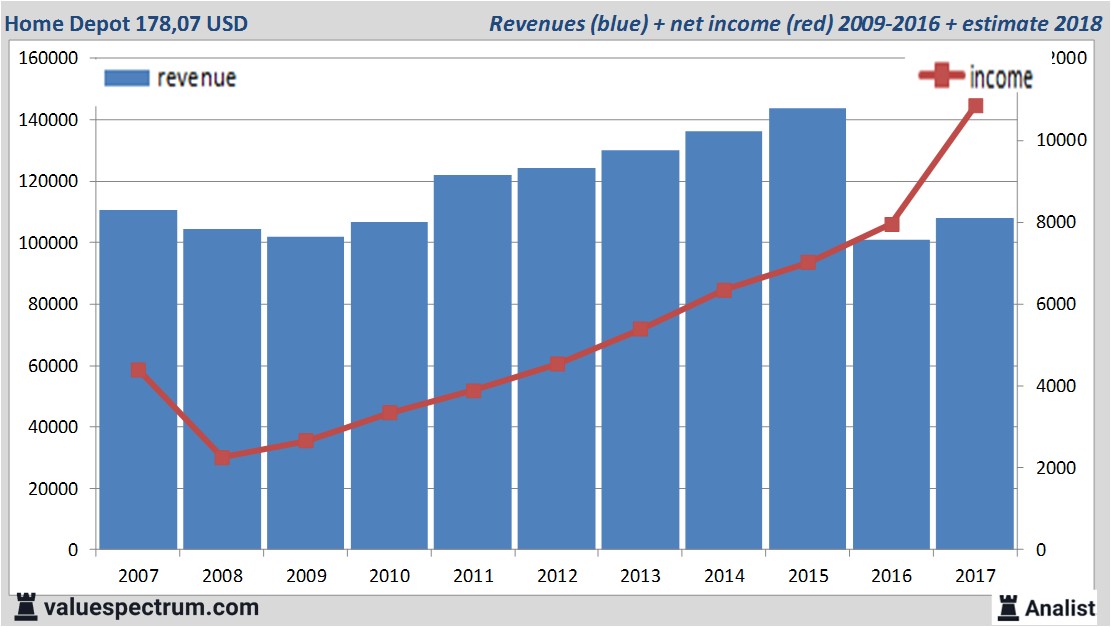Click the 2007 income data point
The image size is (1111, 627).
pyautogui.click(x=138, y=370)
